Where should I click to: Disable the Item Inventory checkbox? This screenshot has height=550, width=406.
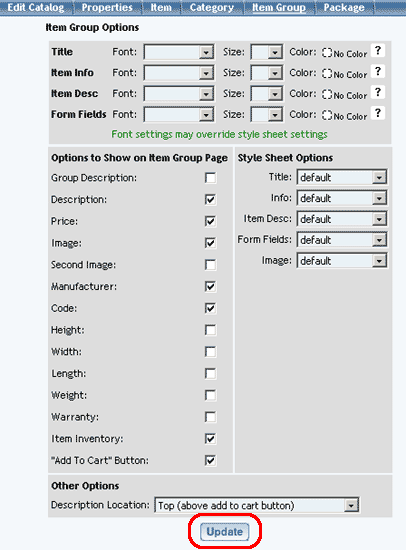click(211, 439)
